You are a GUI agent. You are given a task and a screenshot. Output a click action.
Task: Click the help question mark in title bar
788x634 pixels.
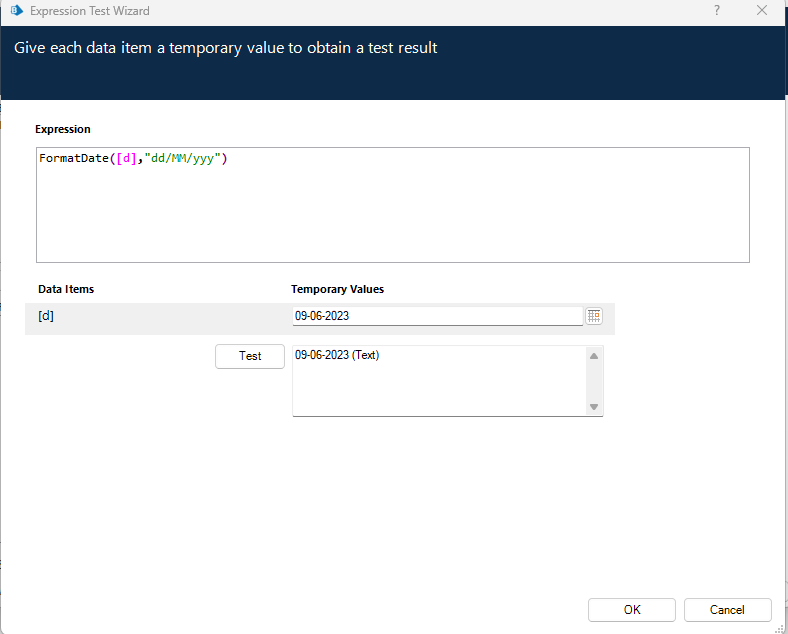pyautogui.click(x=716, y=11)
